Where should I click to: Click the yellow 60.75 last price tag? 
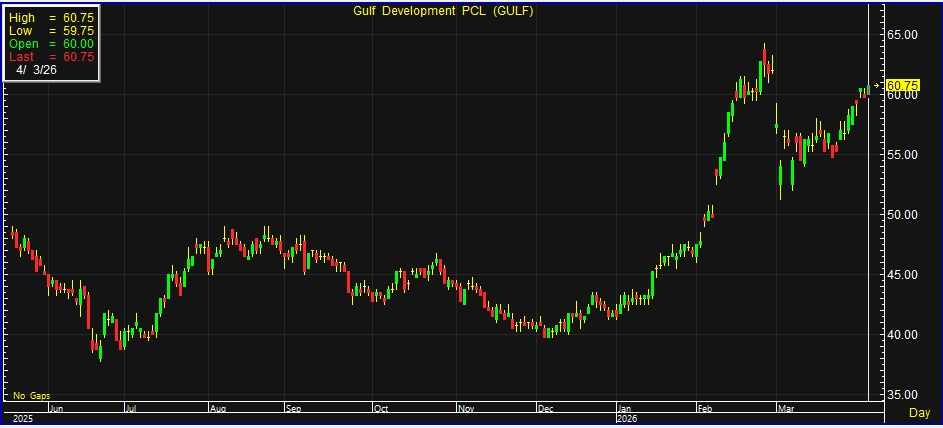click(903, 85)
